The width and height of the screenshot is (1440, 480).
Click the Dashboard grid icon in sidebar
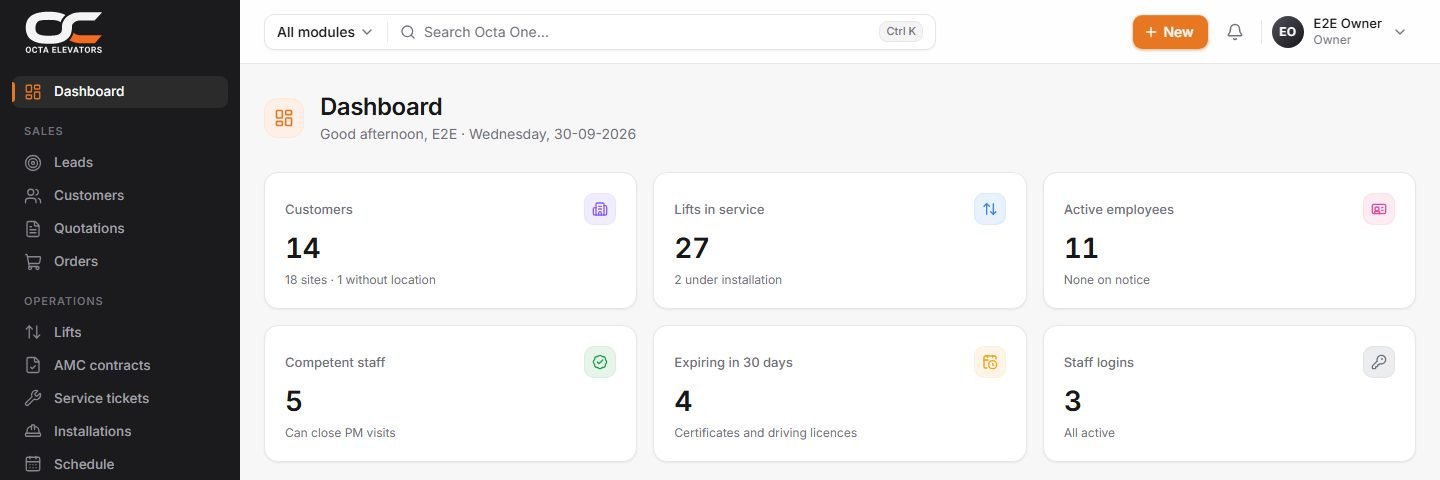click(33, 92)
